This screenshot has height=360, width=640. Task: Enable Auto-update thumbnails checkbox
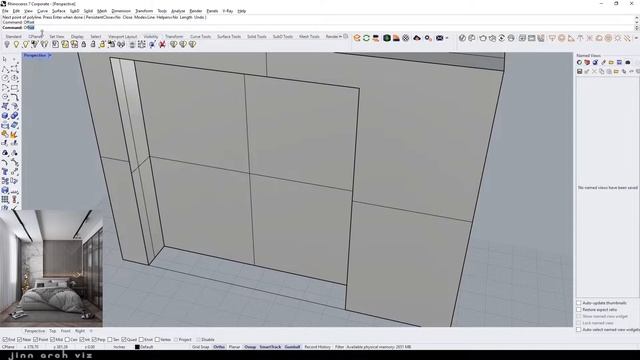[579, 303]
